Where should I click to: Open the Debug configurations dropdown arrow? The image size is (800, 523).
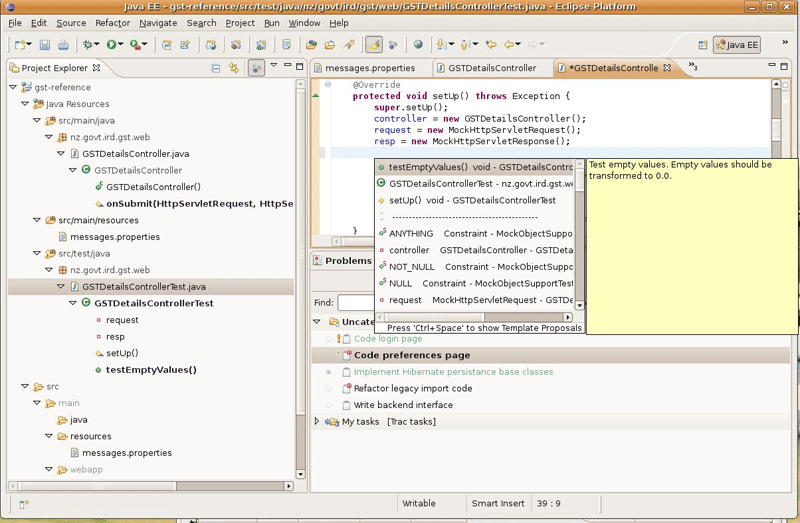pos(97,45)
